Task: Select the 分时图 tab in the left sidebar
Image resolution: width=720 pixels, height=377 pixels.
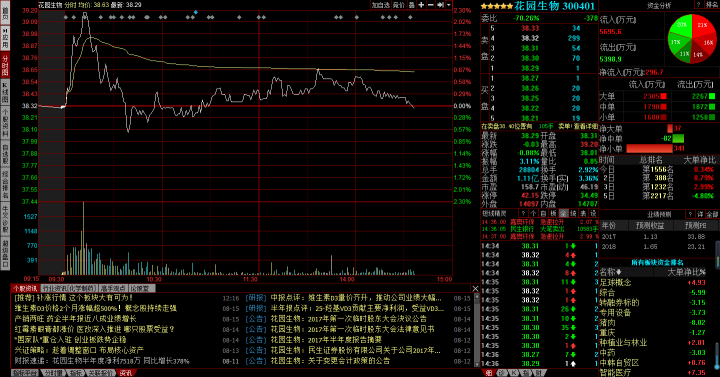Action: point(5,64)
